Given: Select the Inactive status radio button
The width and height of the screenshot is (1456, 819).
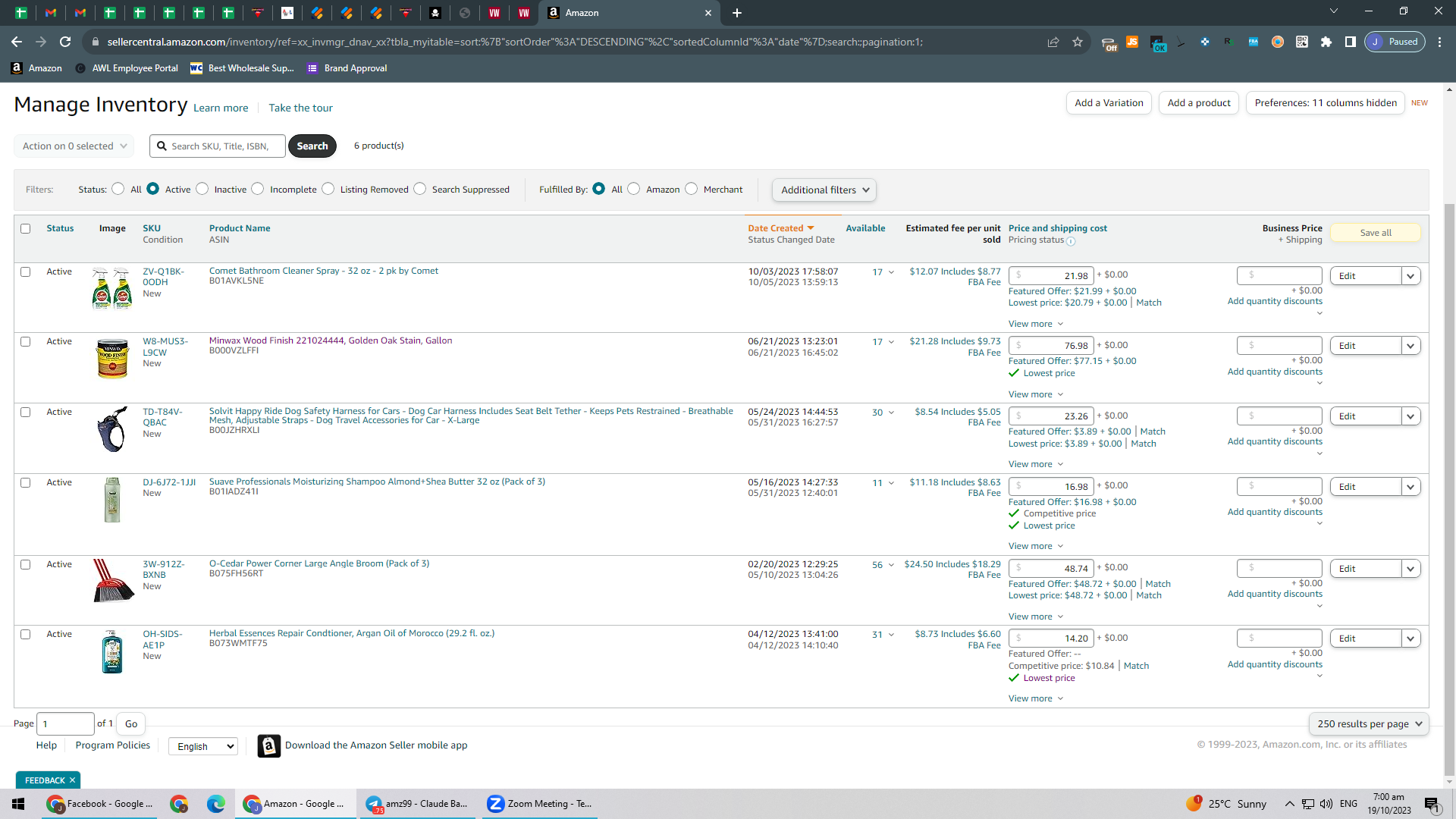Looking at the screenshot, I should coord(202,189).
